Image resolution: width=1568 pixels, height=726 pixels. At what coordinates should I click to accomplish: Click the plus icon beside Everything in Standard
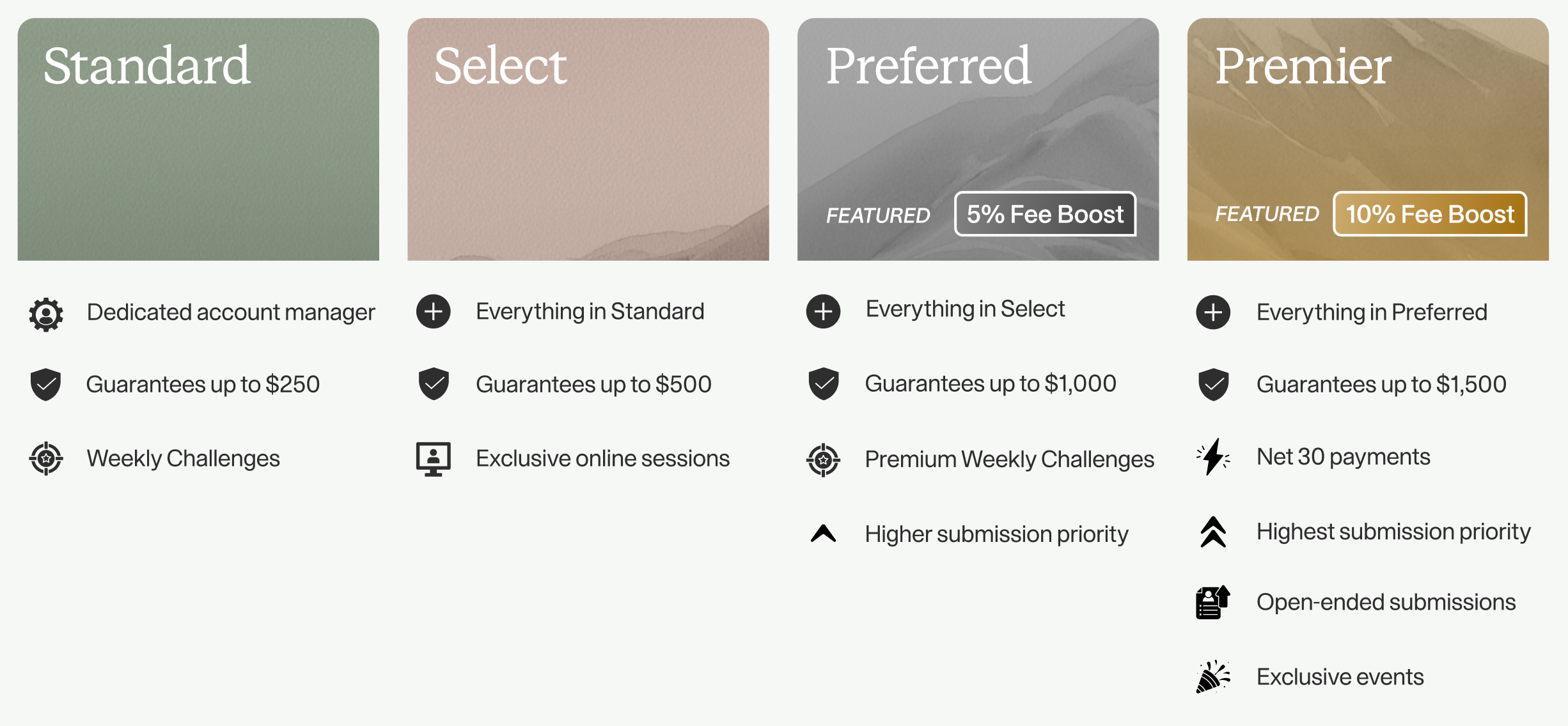(434, 312)
